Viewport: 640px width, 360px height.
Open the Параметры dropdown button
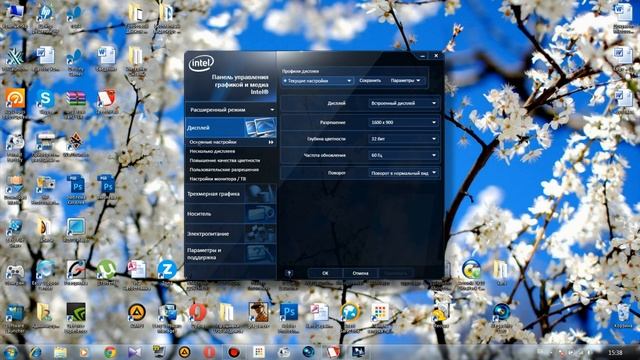point(405,81)
